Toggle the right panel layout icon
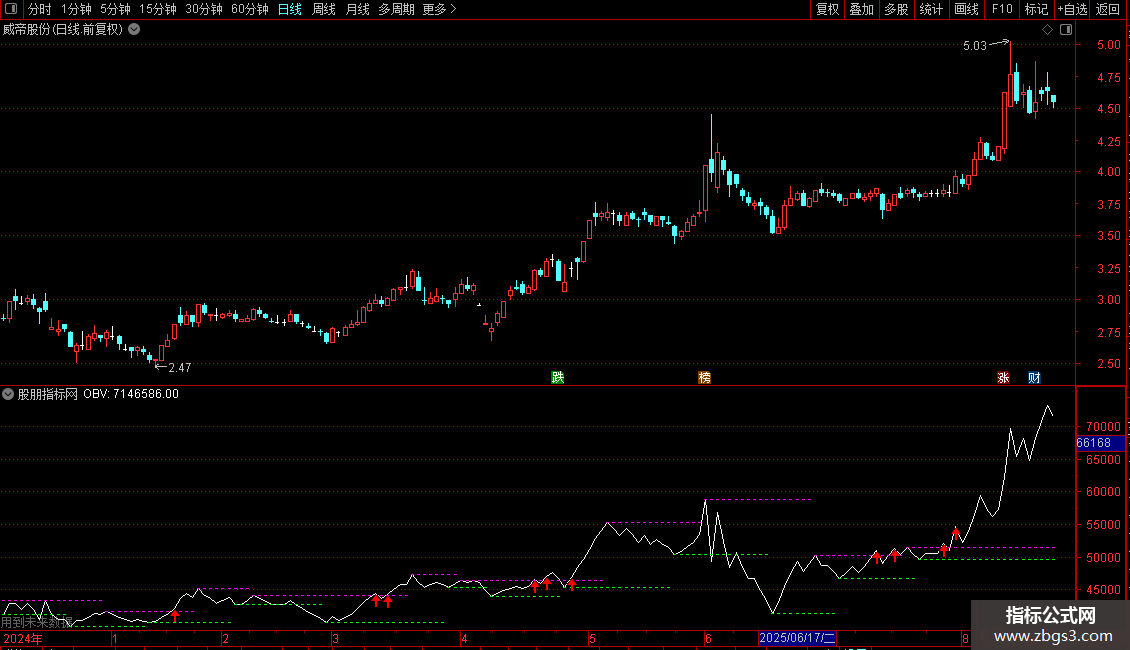This screenshot has height=650, width=1130. click(x=1066, y=30)
